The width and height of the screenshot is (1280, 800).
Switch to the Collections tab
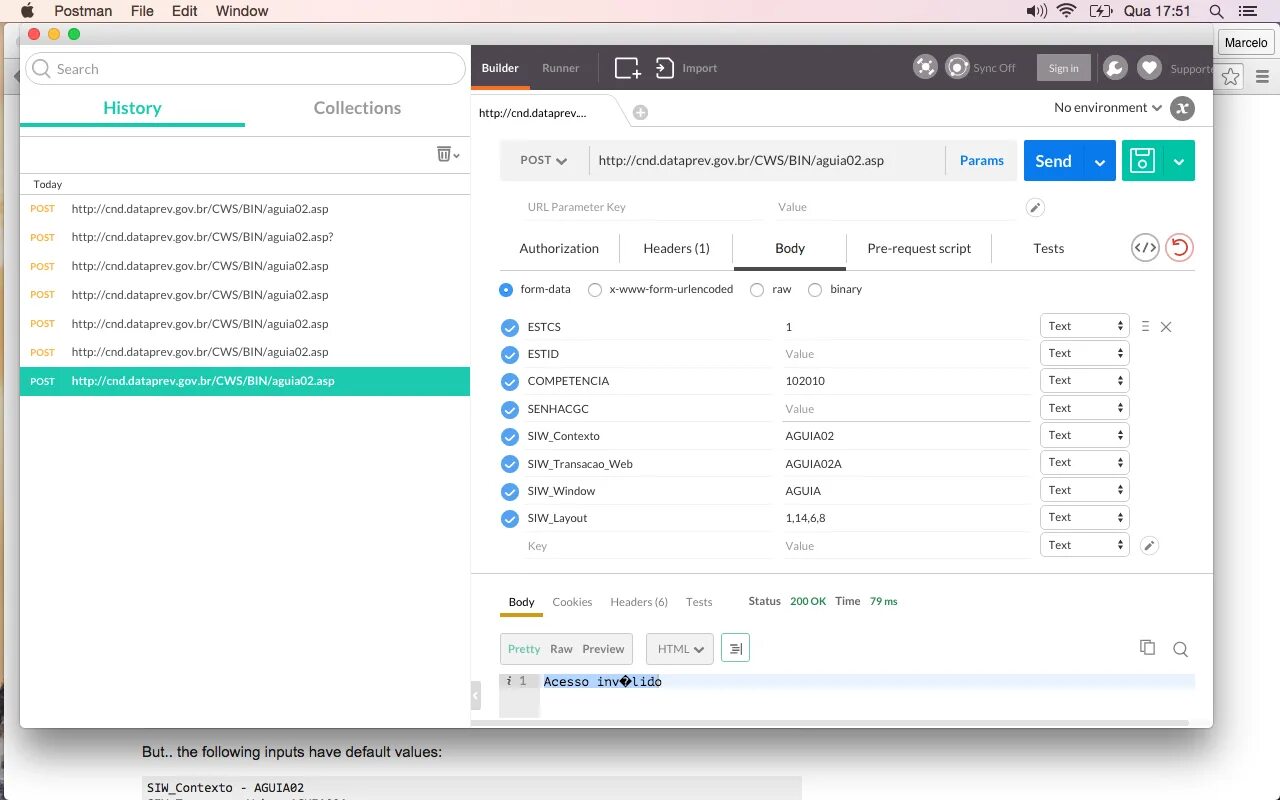357,108
